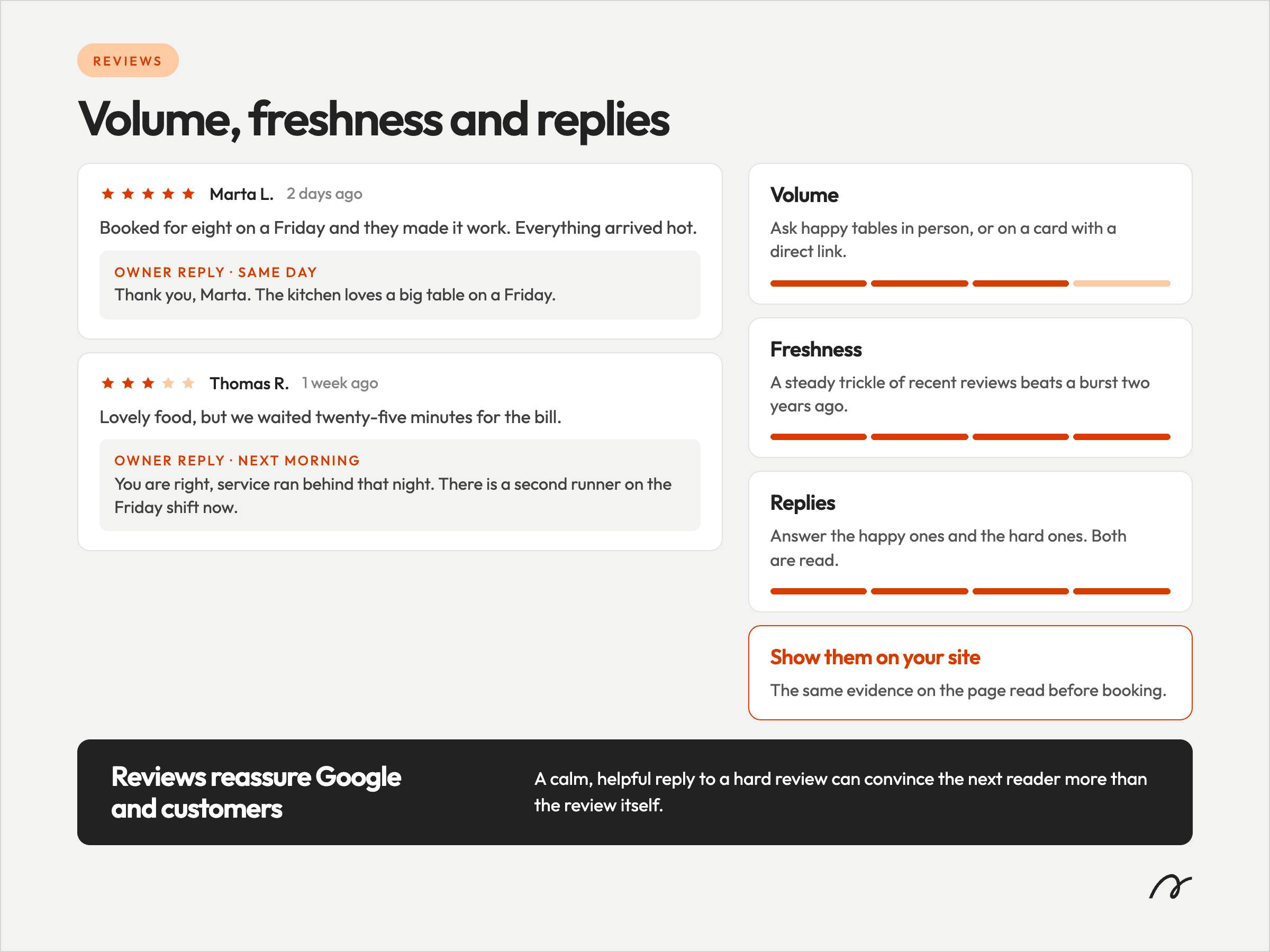
Task: Click the fifth star on Marta's review
Action: 188,194
